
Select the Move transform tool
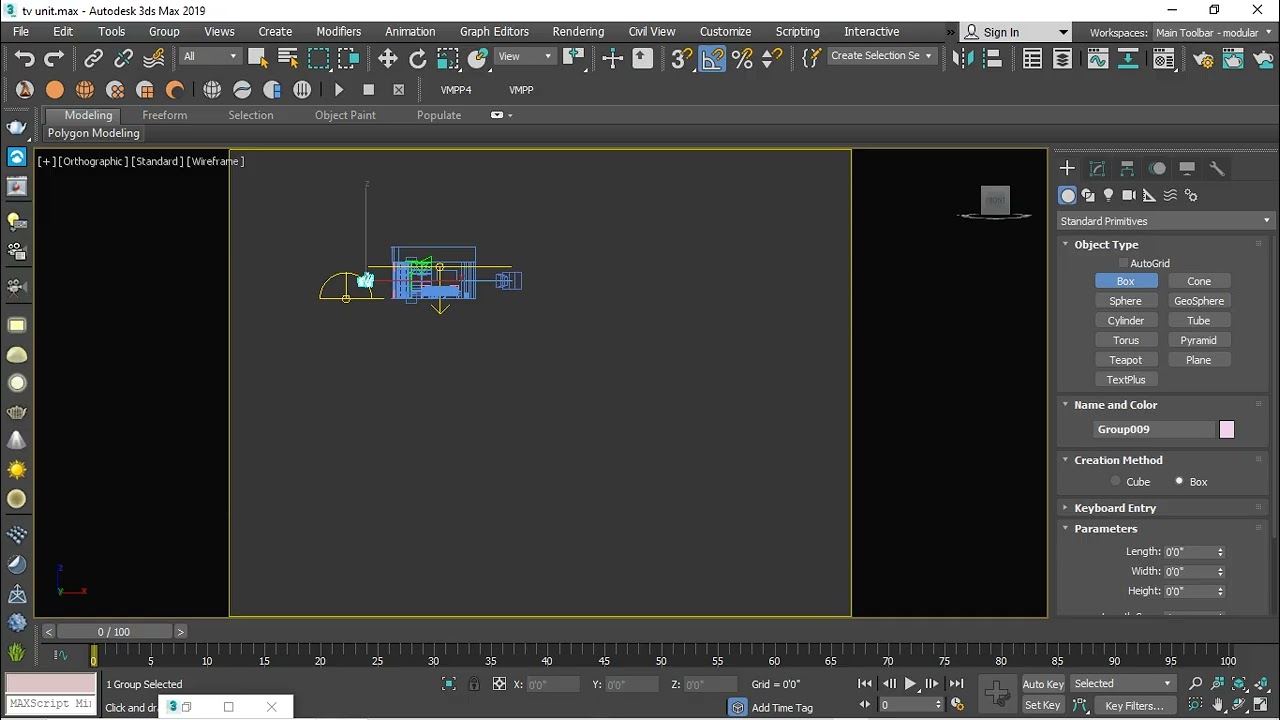click(x=388, y=59)
